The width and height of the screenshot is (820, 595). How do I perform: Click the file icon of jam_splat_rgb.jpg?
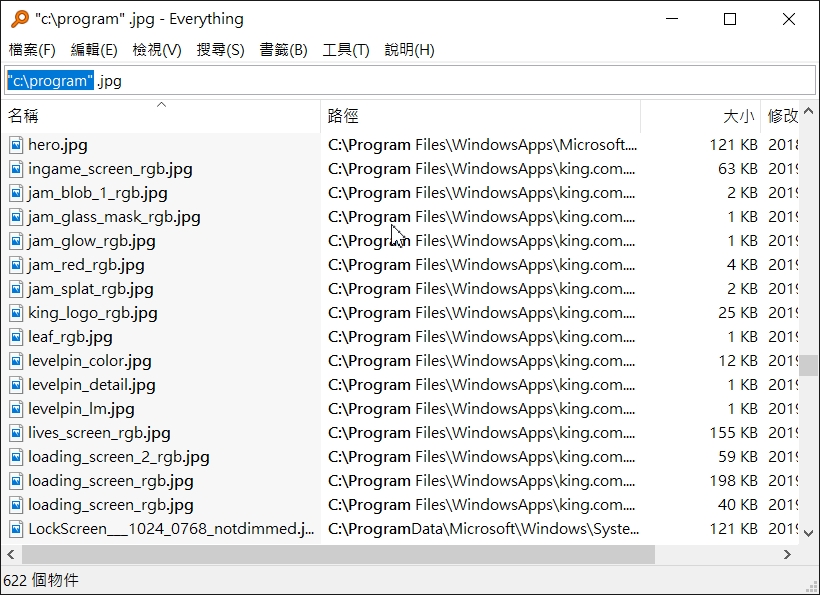pyautogui.click(x=16, y=289)
